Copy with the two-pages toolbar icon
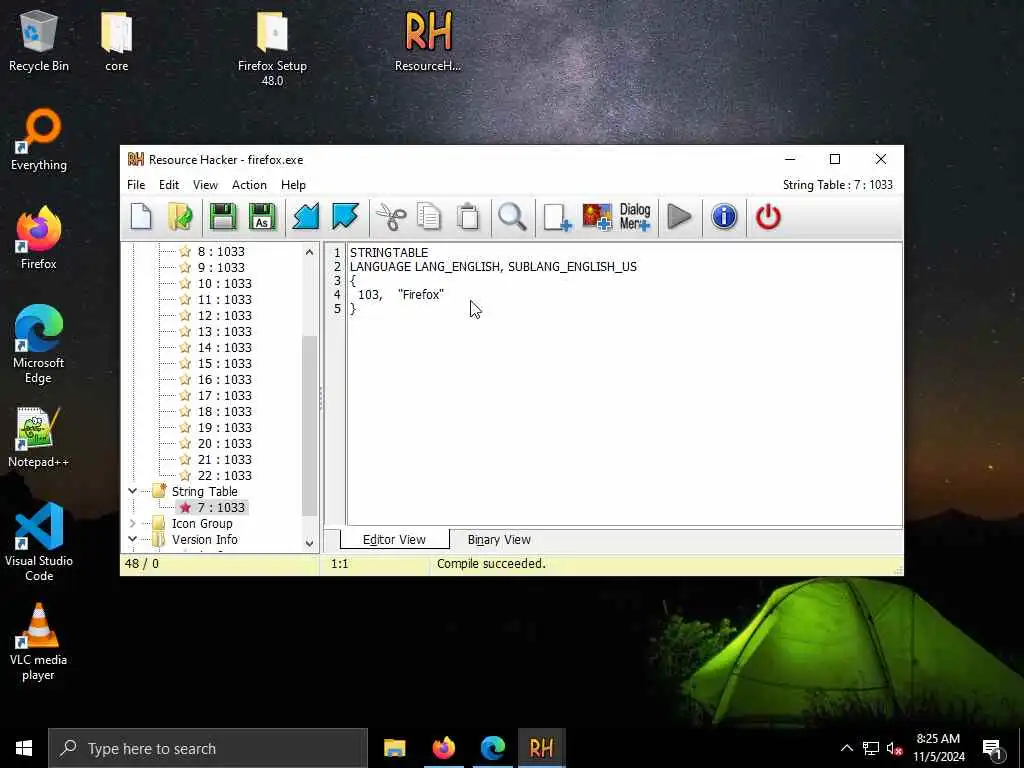The image size is (1024, 768). 429,217
